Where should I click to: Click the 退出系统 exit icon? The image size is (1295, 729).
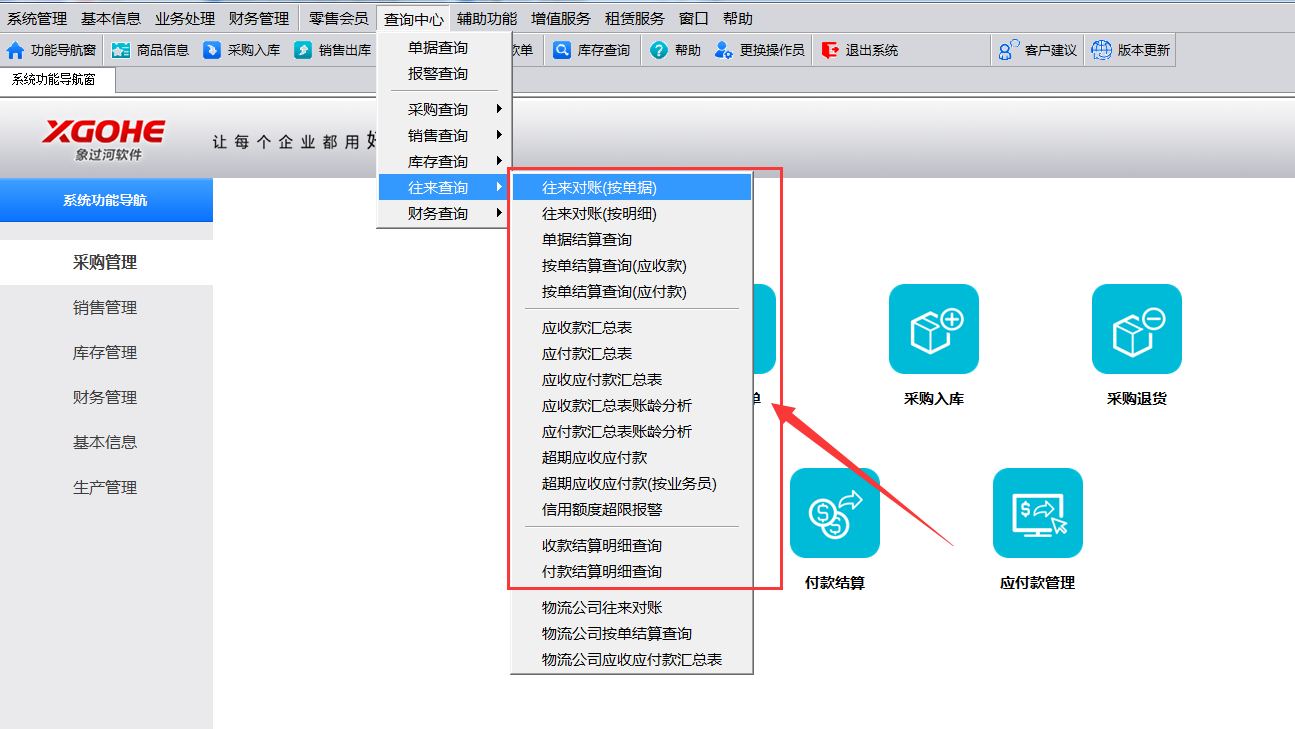point(830,50)
